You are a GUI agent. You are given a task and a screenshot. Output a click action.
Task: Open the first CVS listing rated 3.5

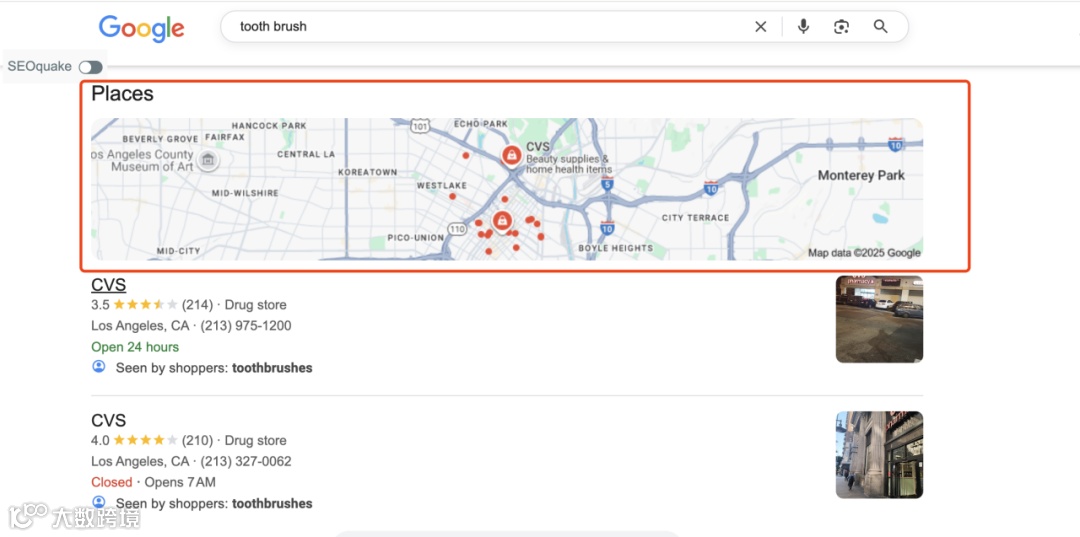(x=108, y=285)
